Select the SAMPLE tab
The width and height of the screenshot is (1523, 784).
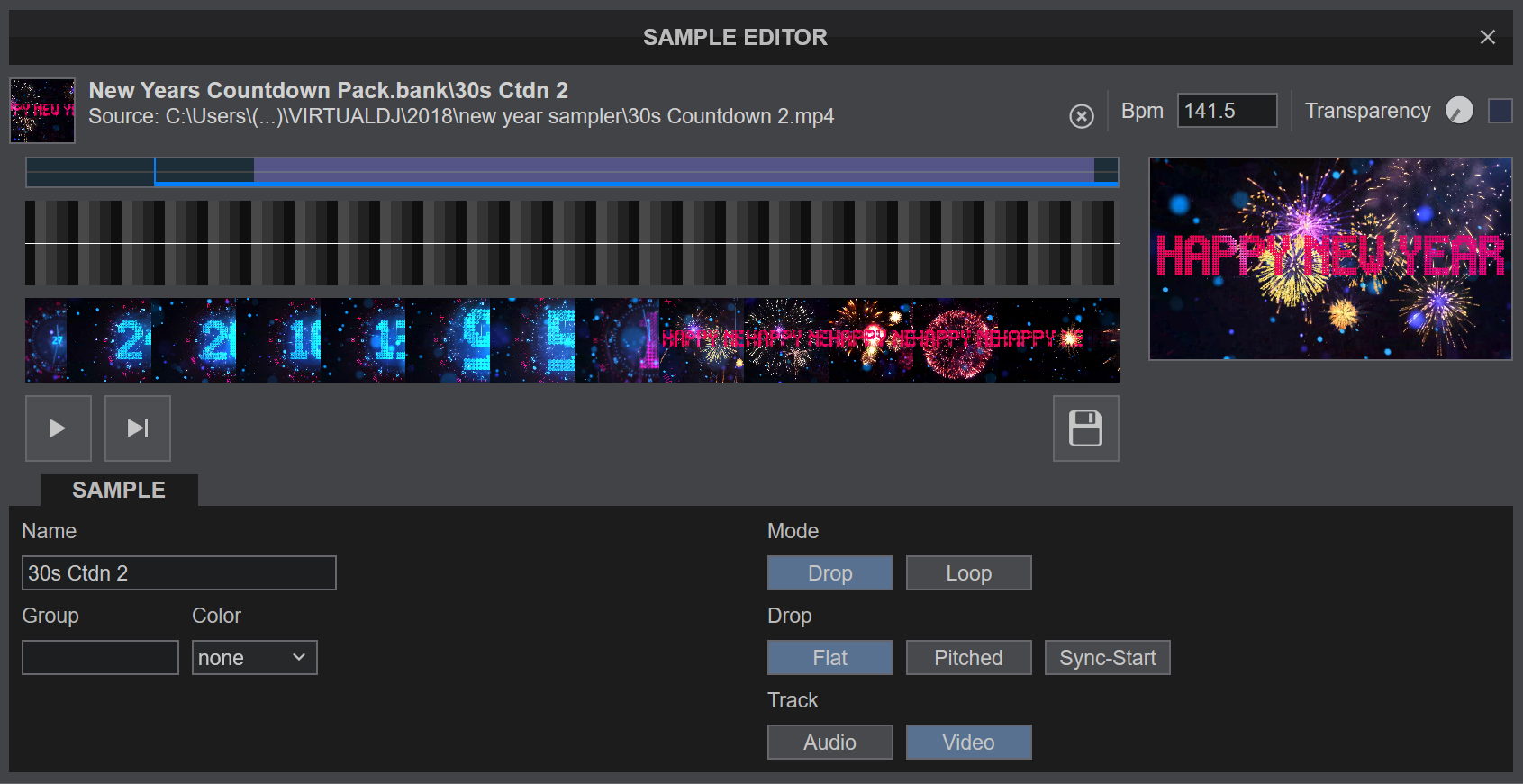pos(119,491)
